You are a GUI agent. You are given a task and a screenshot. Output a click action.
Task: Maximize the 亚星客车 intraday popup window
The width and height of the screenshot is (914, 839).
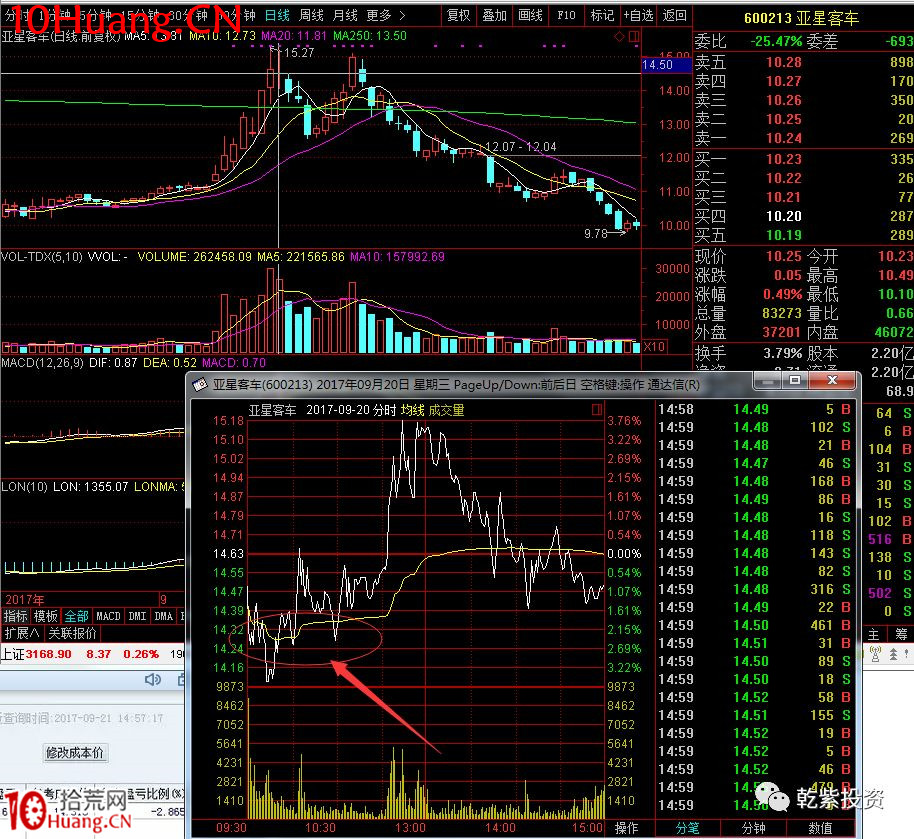(x=795, y=380)
